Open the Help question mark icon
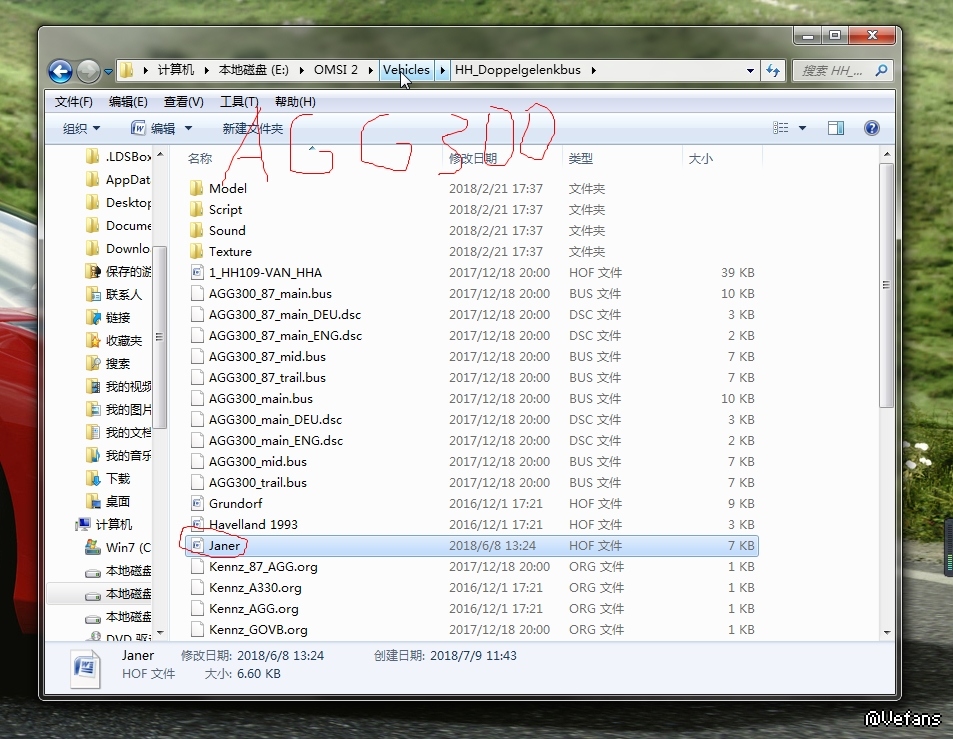The height and width of the screenshot is (739, 953). click(x=872, y=128)
